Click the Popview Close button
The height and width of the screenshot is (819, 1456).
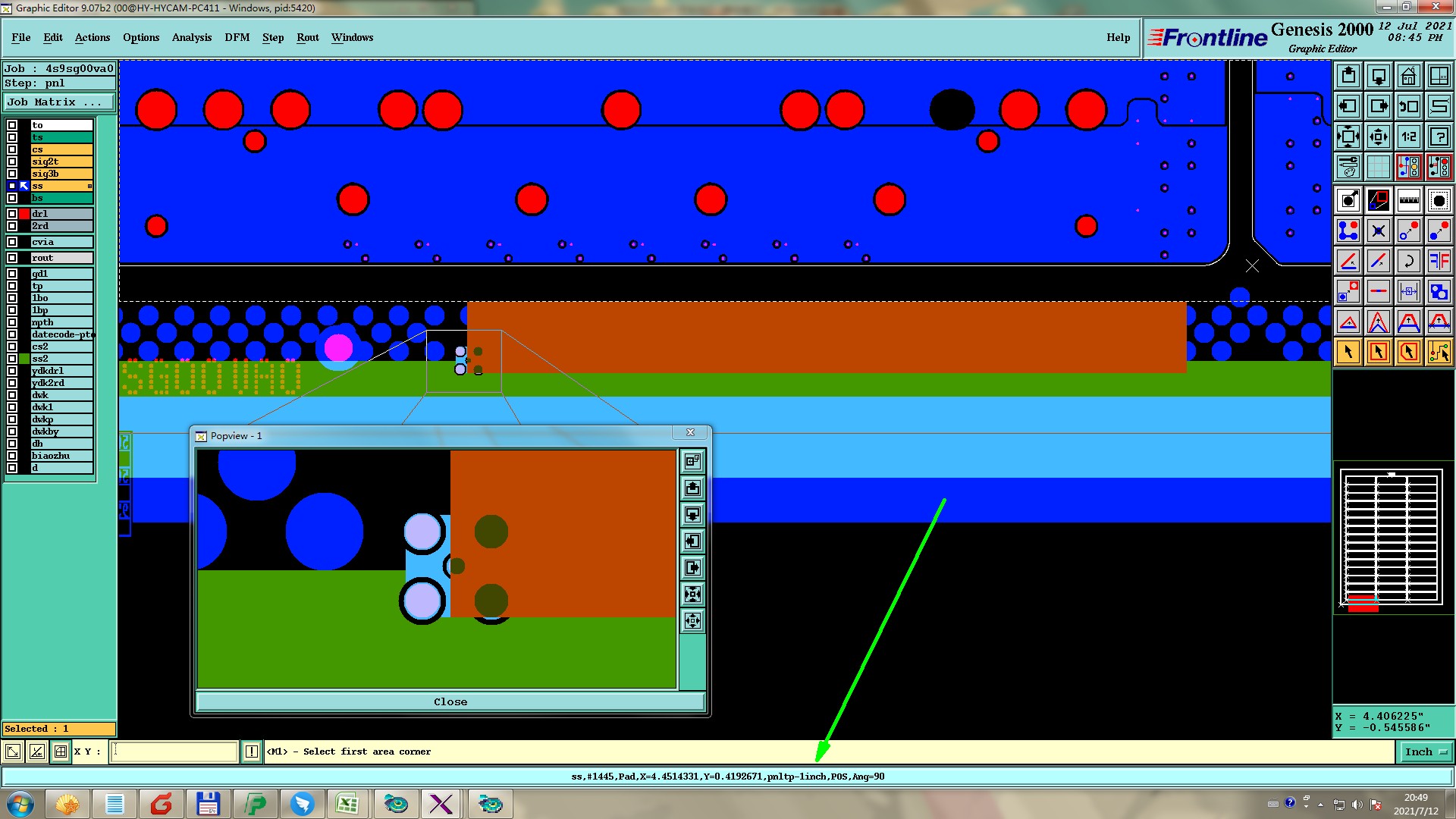(450, 701)
